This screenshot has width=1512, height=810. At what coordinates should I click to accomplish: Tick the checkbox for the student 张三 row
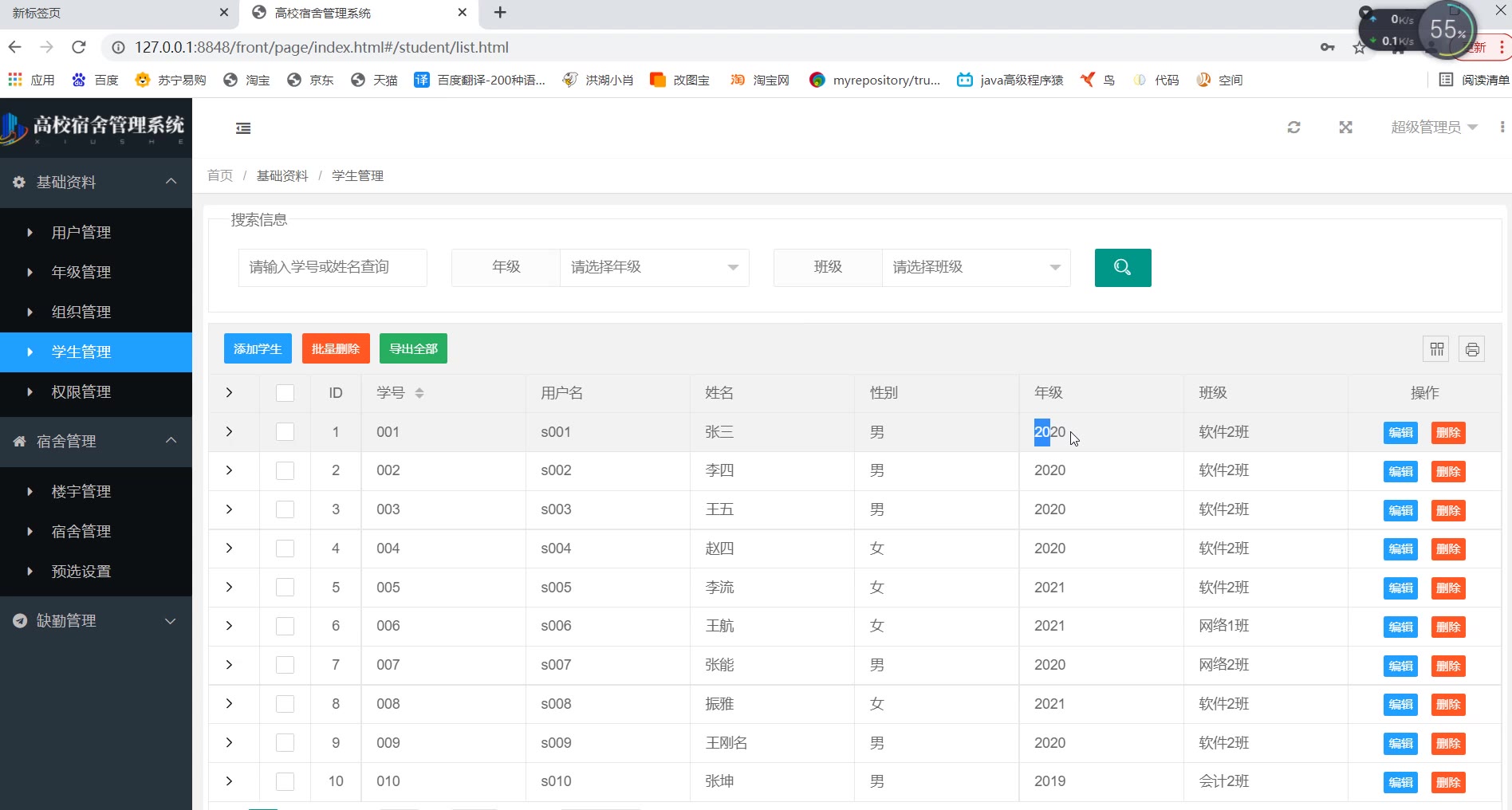pos(285,432)
